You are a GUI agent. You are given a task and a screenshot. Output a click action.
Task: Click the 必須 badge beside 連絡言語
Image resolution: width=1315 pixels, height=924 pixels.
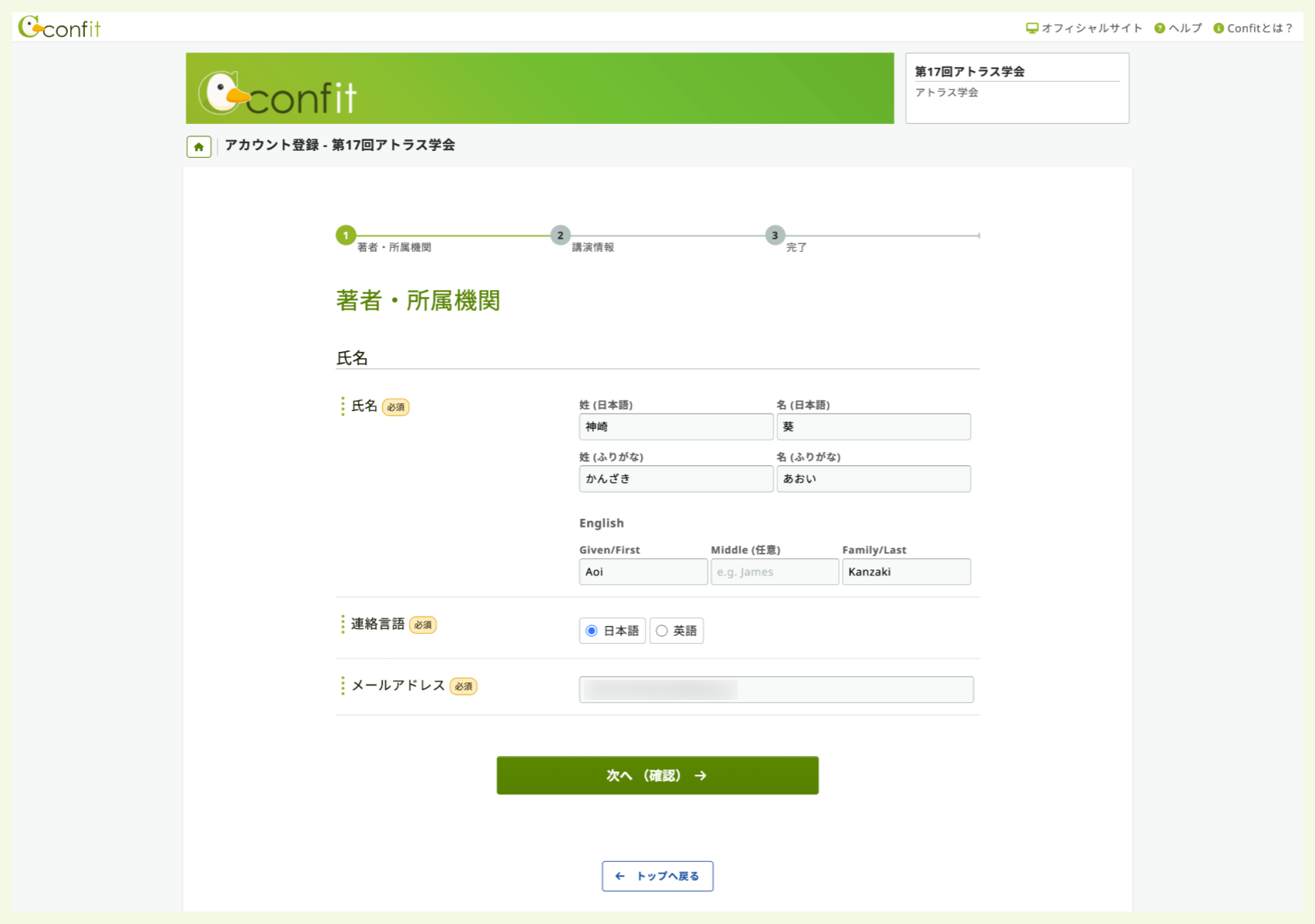[x=423, y=625]
